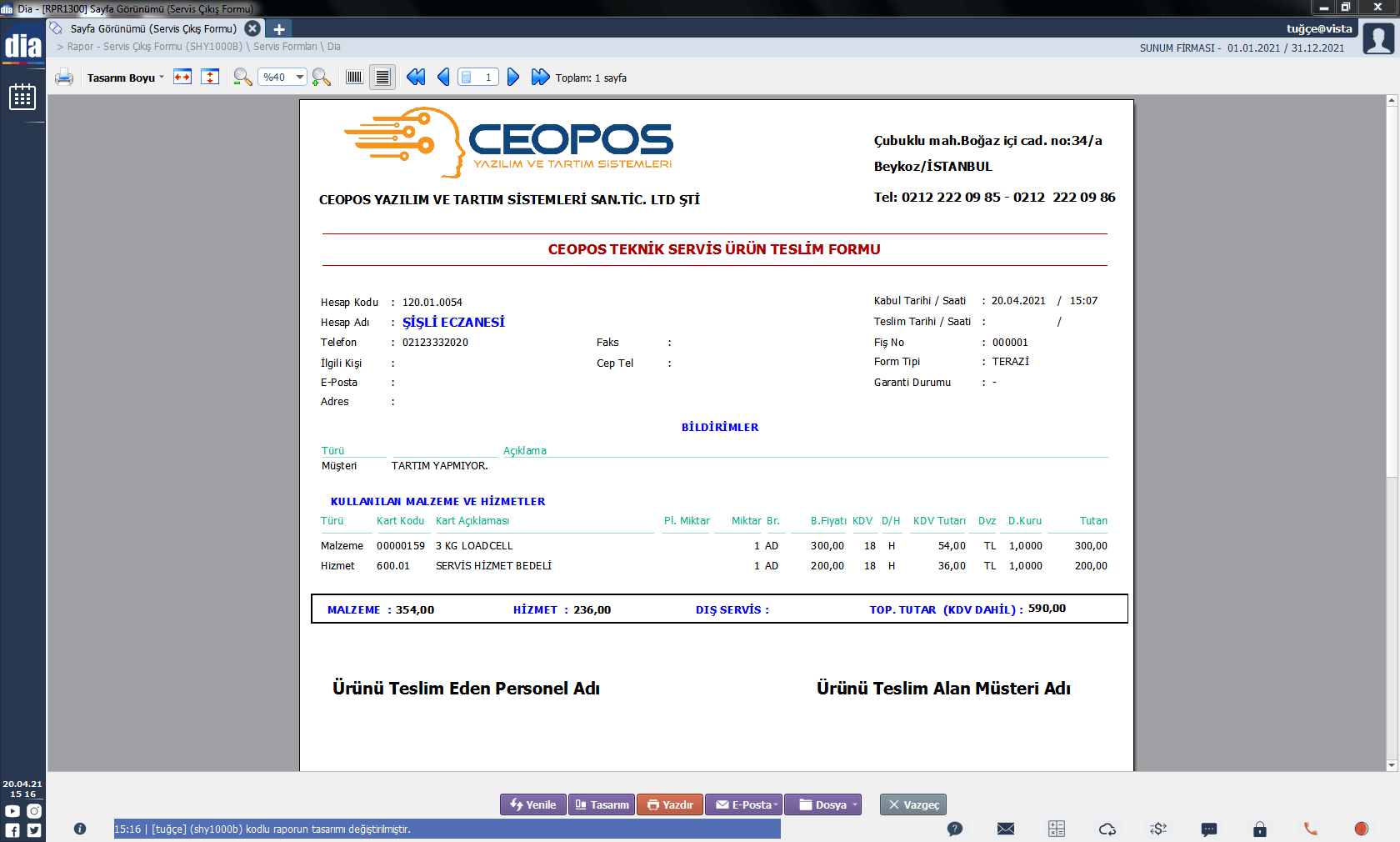Expand the Dosya button dropdown arrow
1400x842 pixels.
click(855, 804)
